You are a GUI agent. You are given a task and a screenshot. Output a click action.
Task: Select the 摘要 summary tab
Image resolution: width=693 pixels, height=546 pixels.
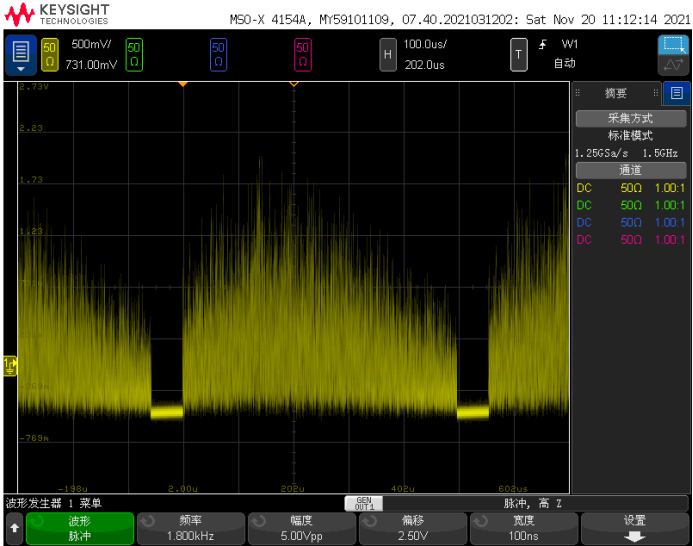coord(616,93)
